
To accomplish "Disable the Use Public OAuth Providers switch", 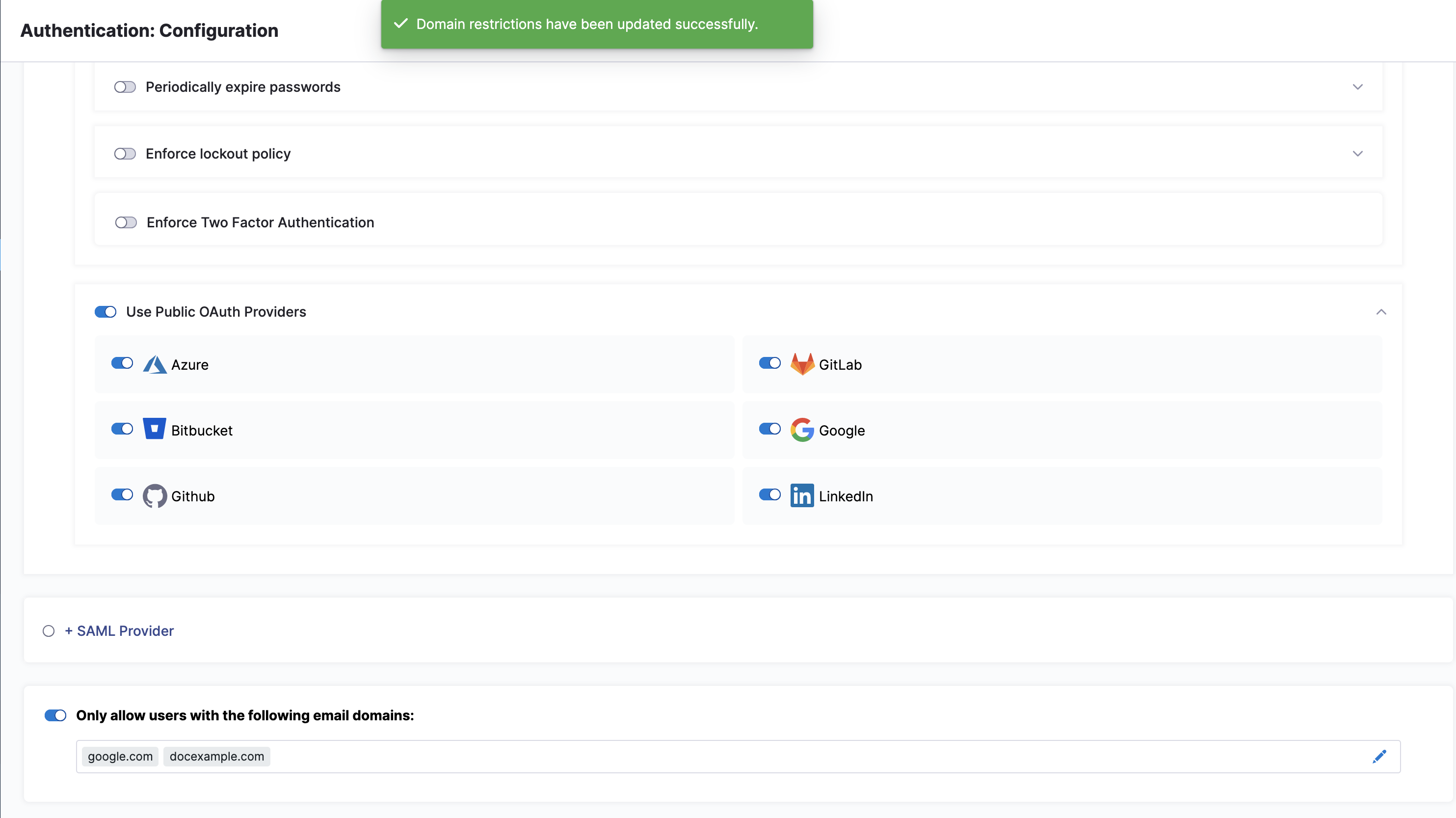I will point(106,312).
